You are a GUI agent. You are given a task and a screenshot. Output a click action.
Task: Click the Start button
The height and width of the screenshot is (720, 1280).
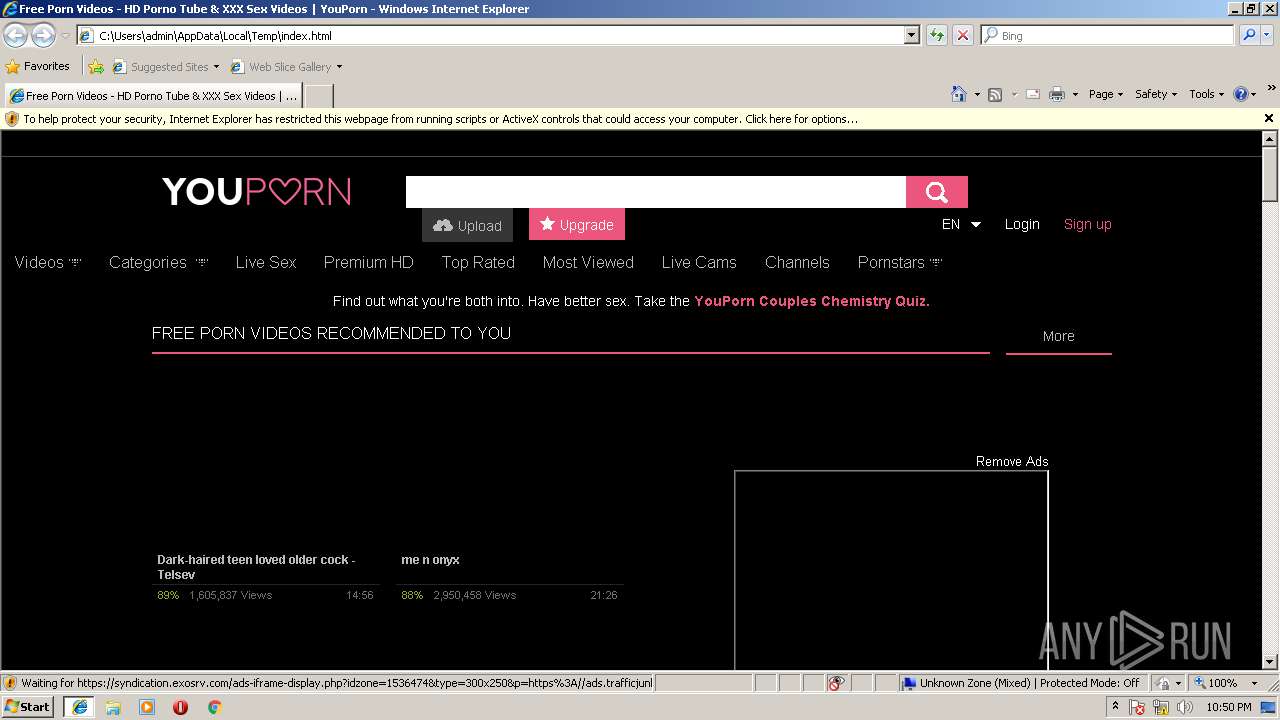click(x=28, y=707)
